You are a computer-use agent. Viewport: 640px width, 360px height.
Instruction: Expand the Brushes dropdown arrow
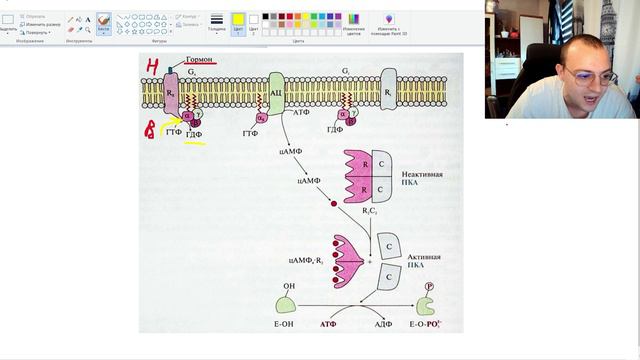point(104,33)
